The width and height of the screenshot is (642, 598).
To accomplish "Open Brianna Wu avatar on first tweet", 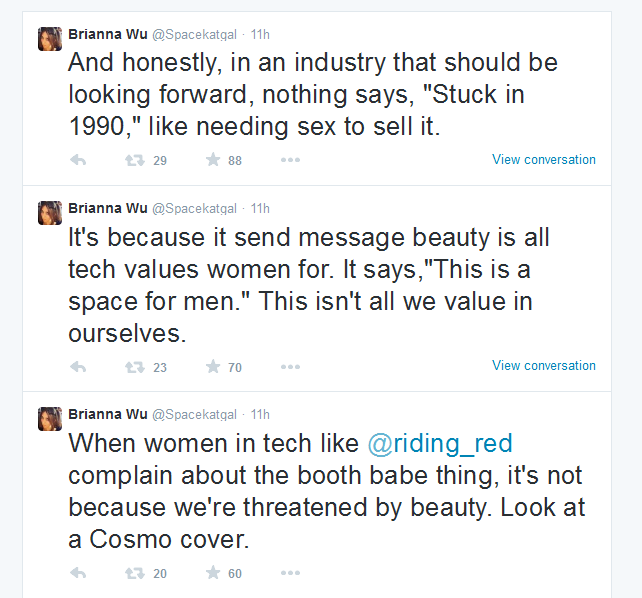I will (50, 39).
